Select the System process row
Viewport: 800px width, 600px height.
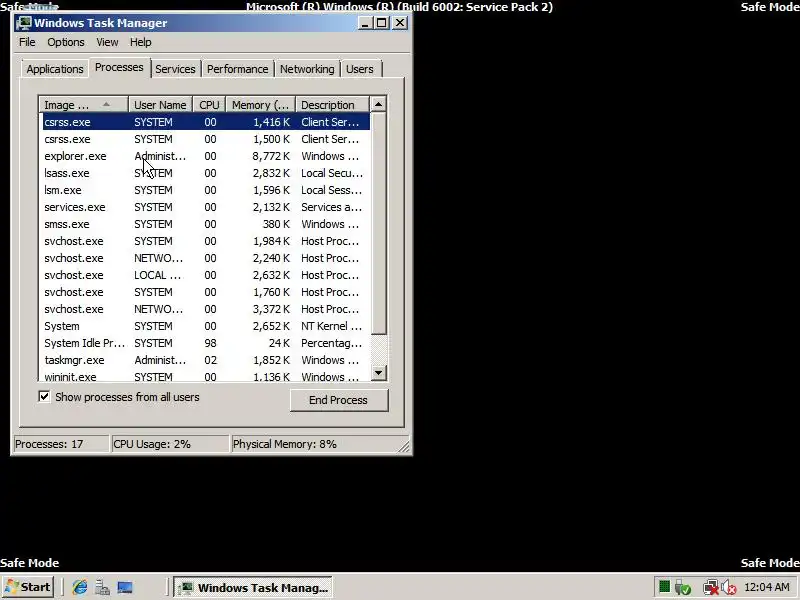coord(206,326)
